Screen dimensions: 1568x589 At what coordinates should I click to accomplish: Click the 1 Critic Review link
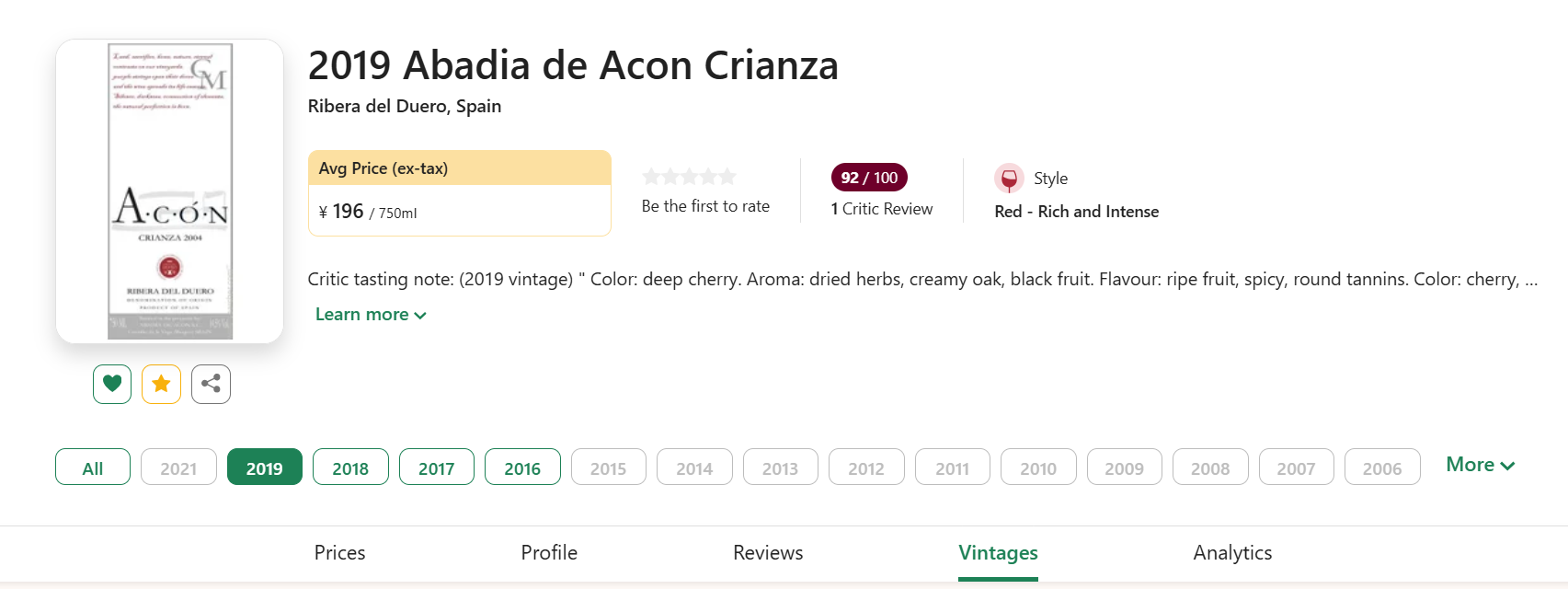881,209
